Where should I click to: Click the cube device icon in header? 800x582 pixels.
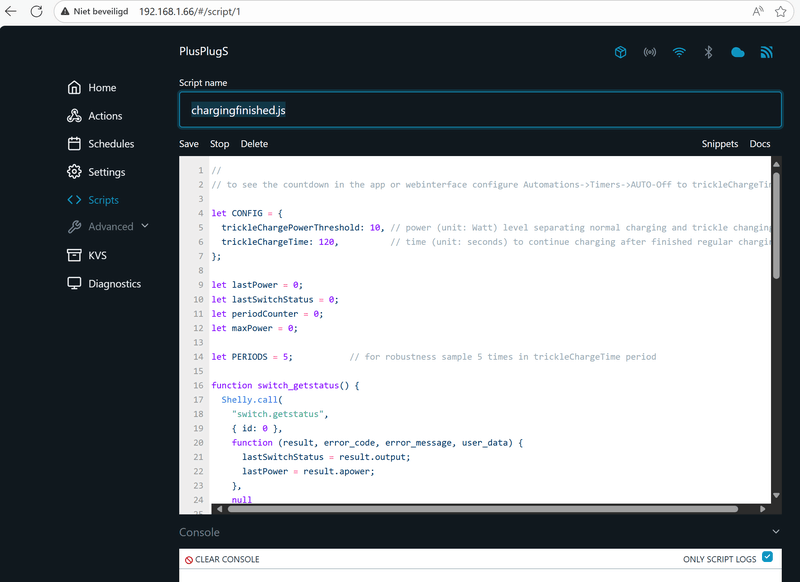(x=620, y=52)
